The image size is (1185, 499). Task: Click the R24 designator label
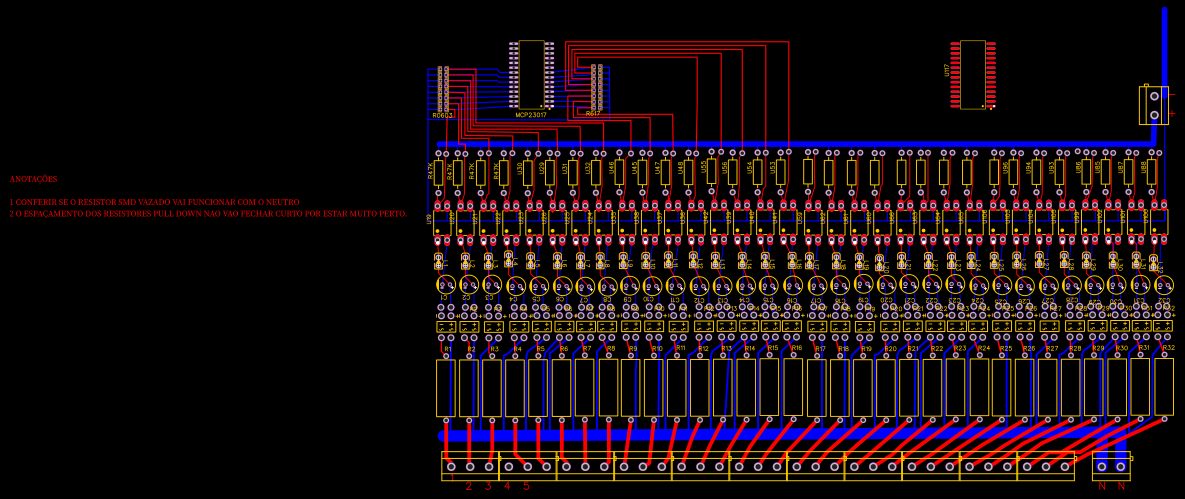(x=984, y=349)
